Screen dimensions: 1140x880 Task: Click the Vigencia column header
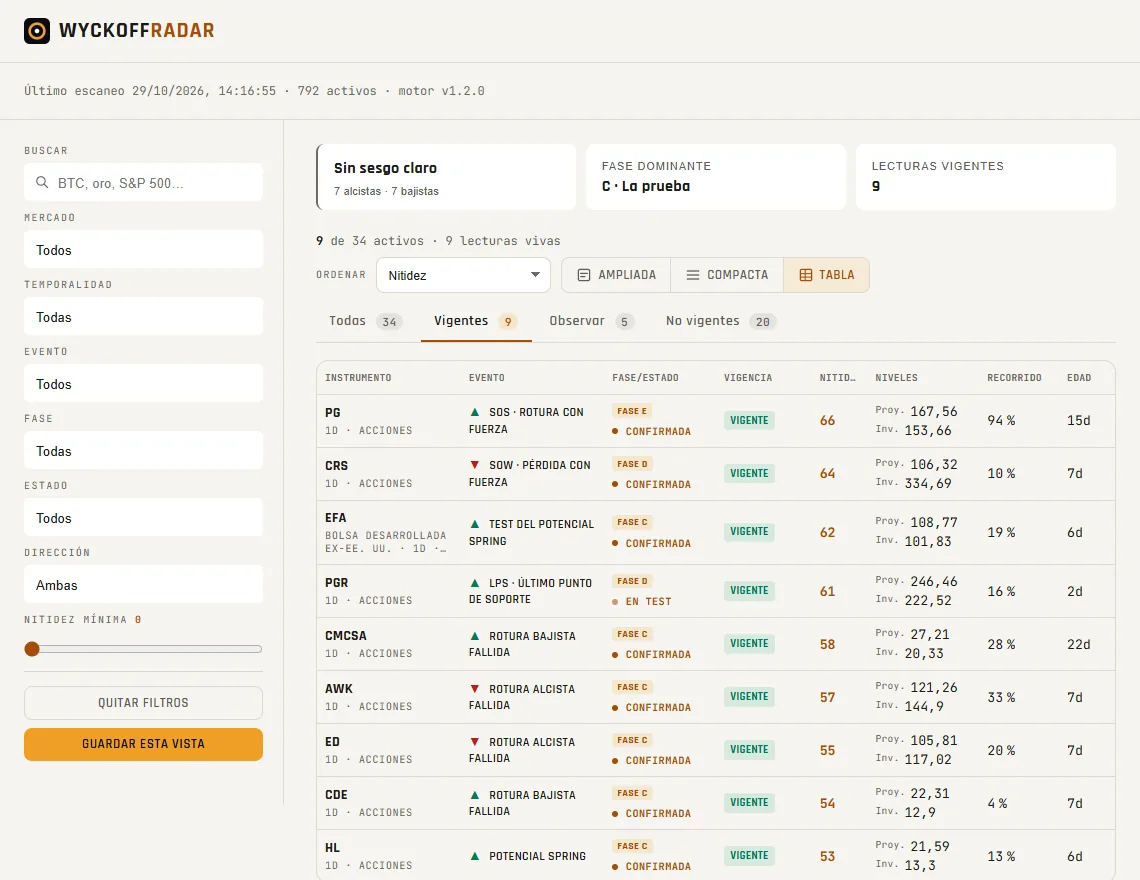pyautogui.click(x=748, y=377)
